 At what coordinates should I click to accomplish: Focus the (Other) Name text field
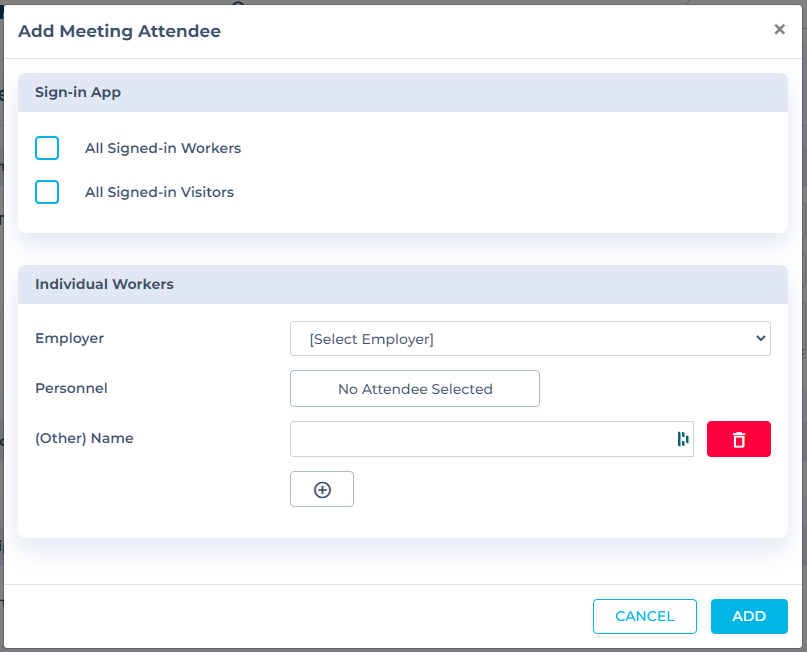tap(480, 439)
